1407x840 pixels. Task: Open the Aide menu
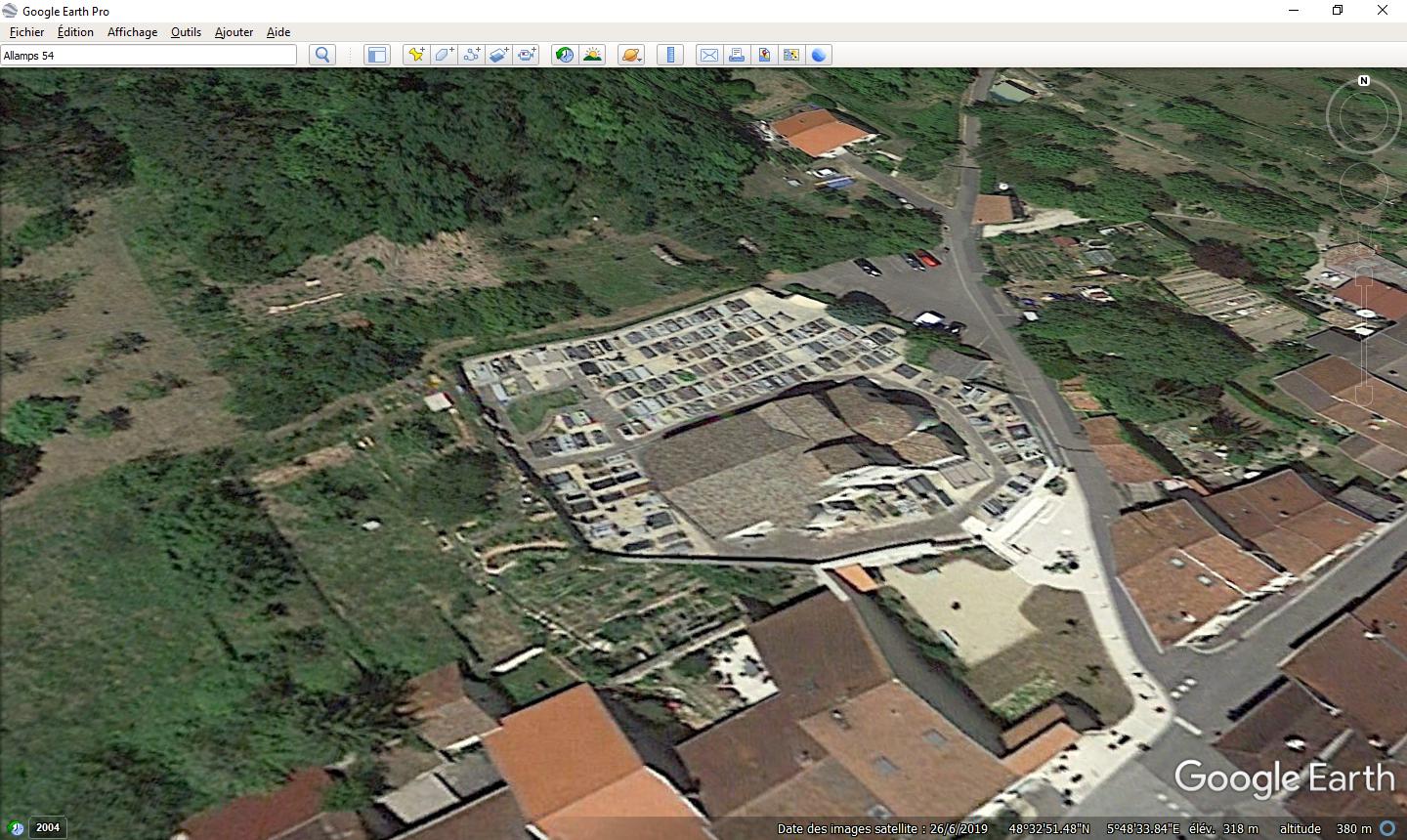coord(278,32)
